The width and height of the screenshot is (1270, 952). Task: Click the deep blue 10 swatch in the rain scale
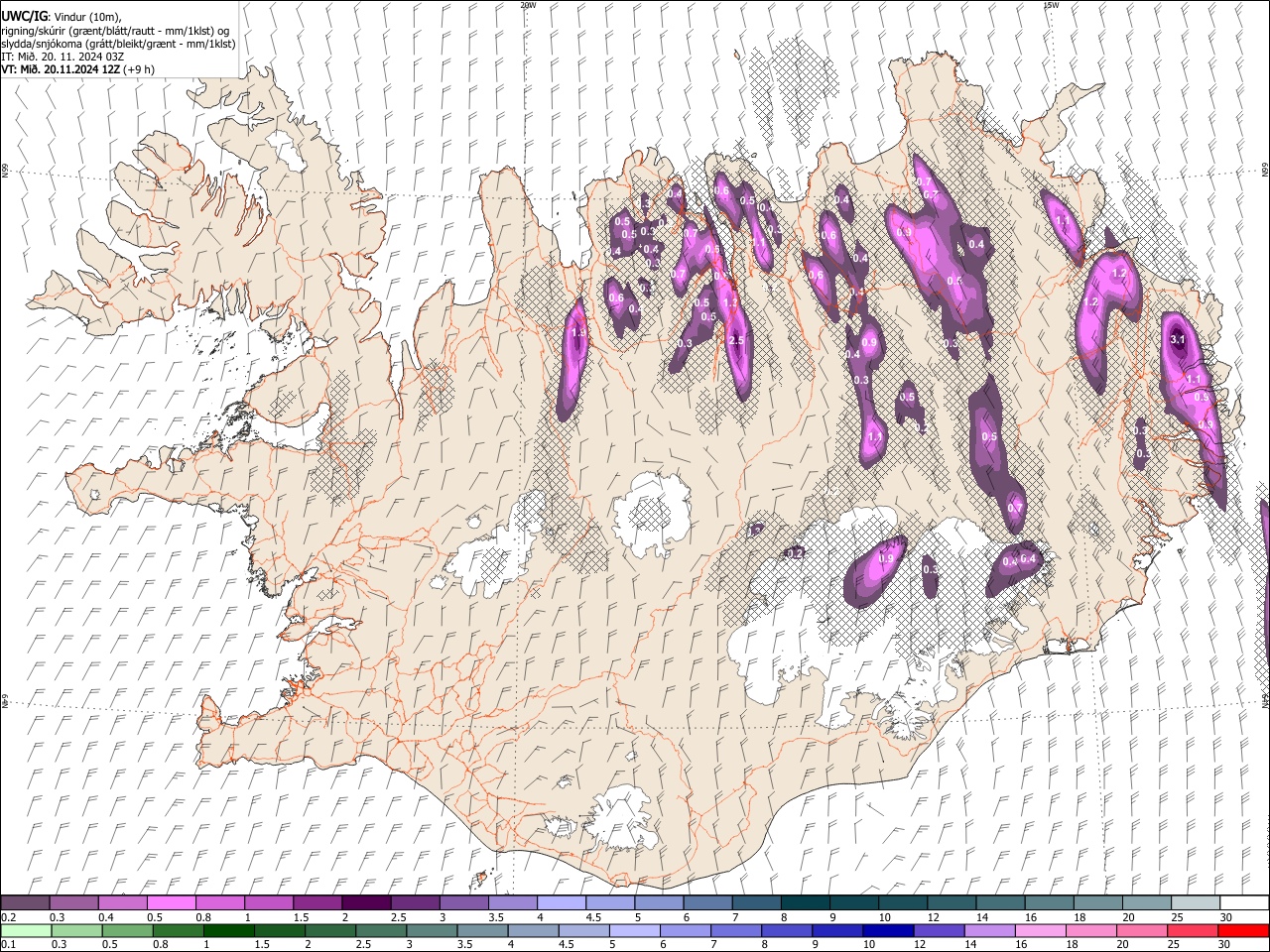tap(887, 930)
